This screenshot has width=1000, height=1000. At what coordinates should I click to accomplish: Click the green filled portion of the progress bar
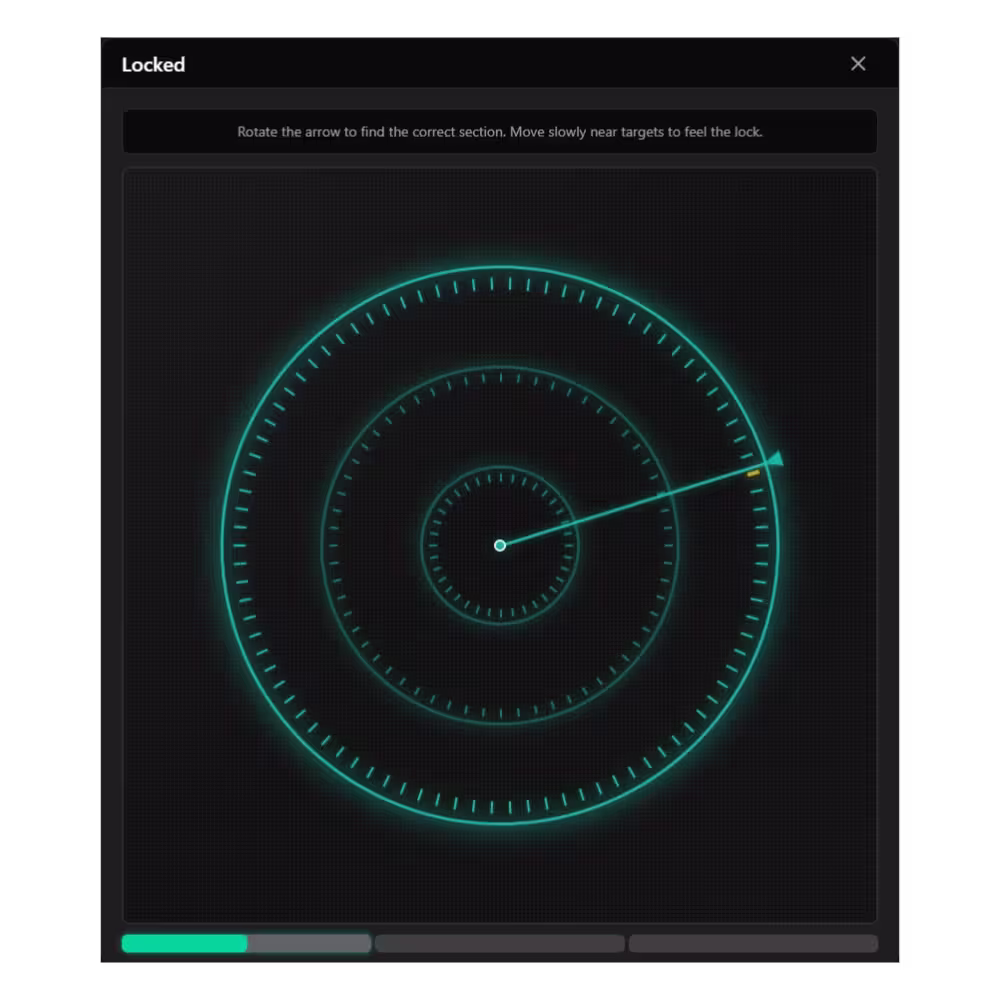click(x=184, y=943)
